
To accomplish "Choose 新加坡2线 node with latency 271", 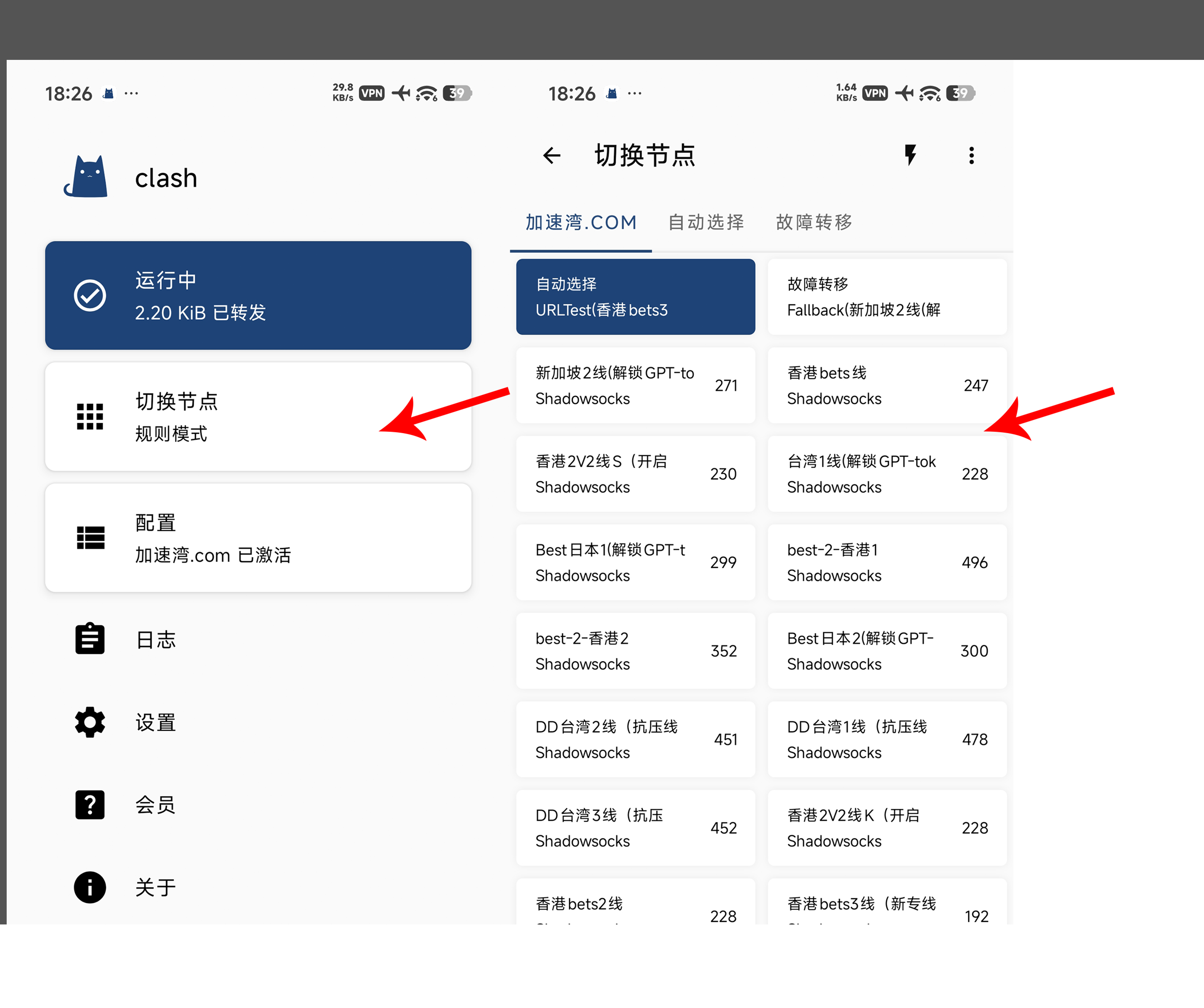I will 635,385.
